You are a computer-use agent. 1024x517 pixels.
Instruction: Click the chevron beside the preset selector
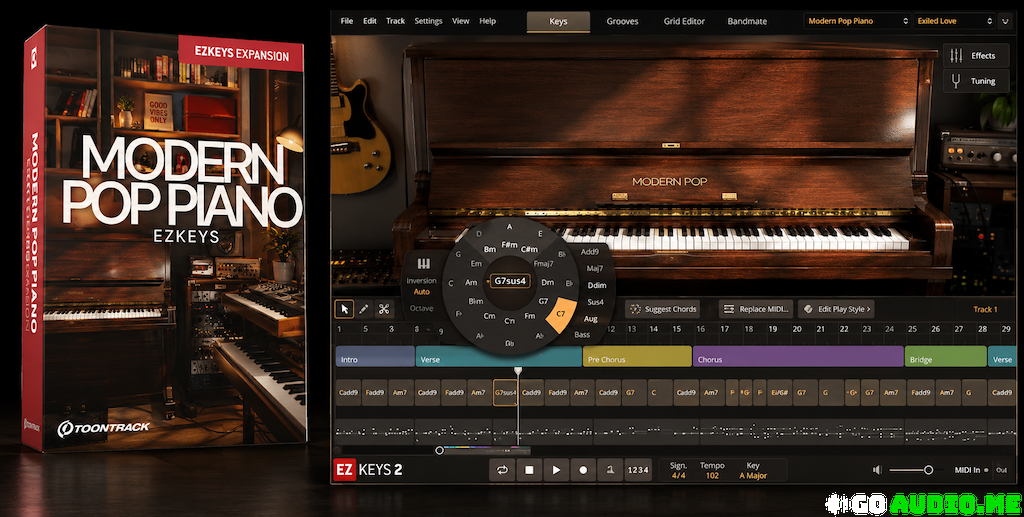1007,21
